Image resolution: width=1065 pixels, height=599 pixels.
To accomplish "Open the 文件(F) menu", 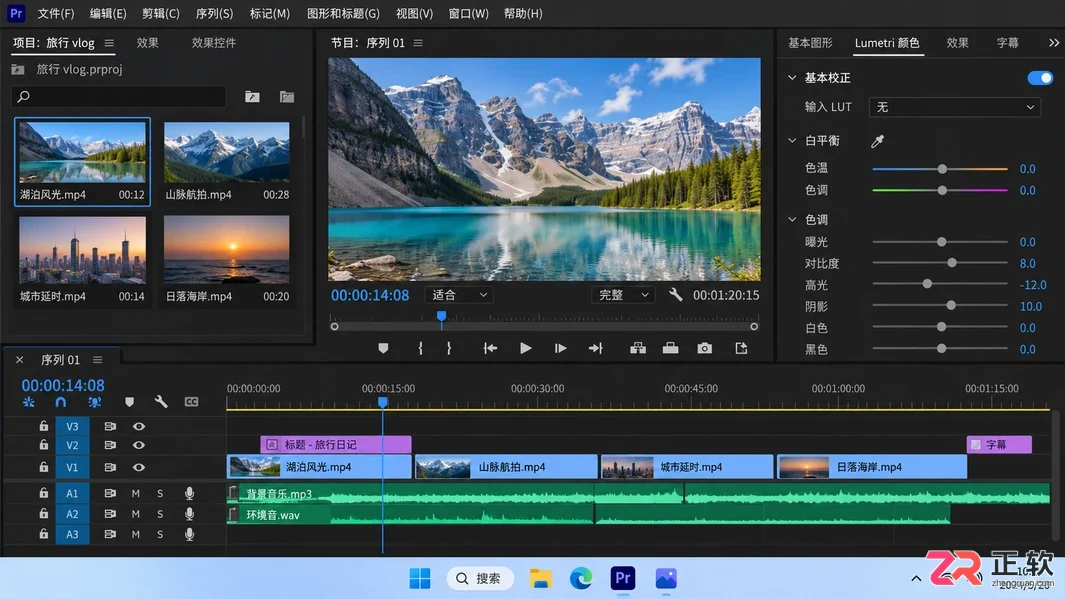I will click(x=56, y=14).
